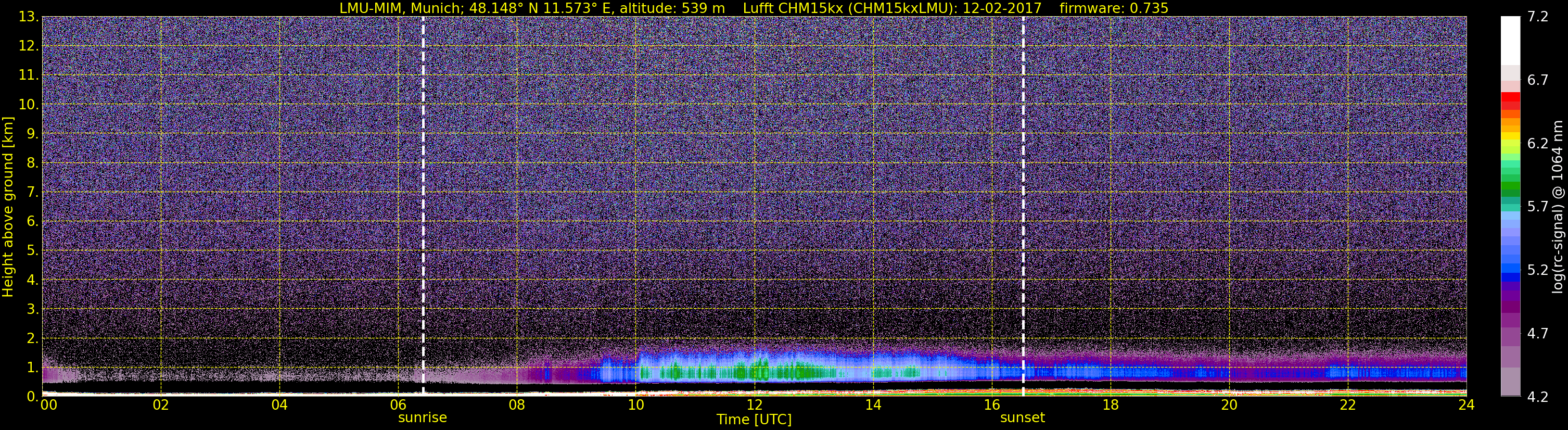
Task: Click the time axis tick label "20"
Action: pos(1229,405)
